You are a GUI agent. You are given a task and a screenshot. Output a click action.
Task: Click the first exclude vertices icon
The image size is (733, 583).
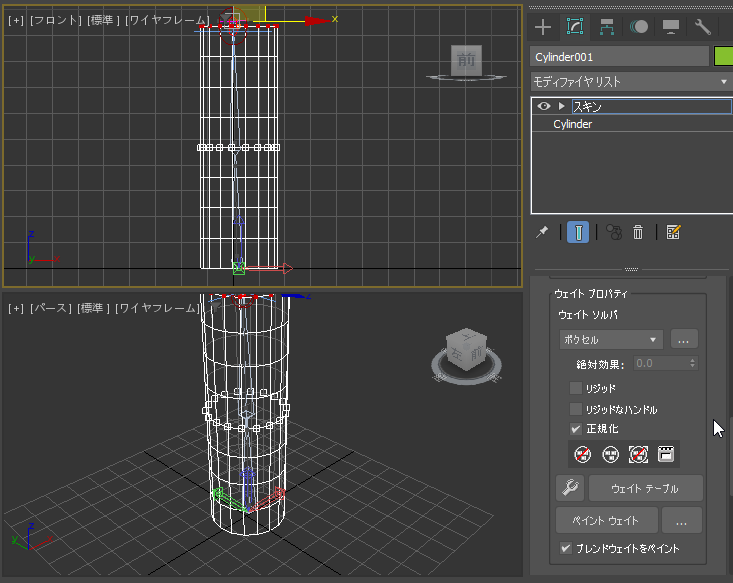(x=582, y=454)
